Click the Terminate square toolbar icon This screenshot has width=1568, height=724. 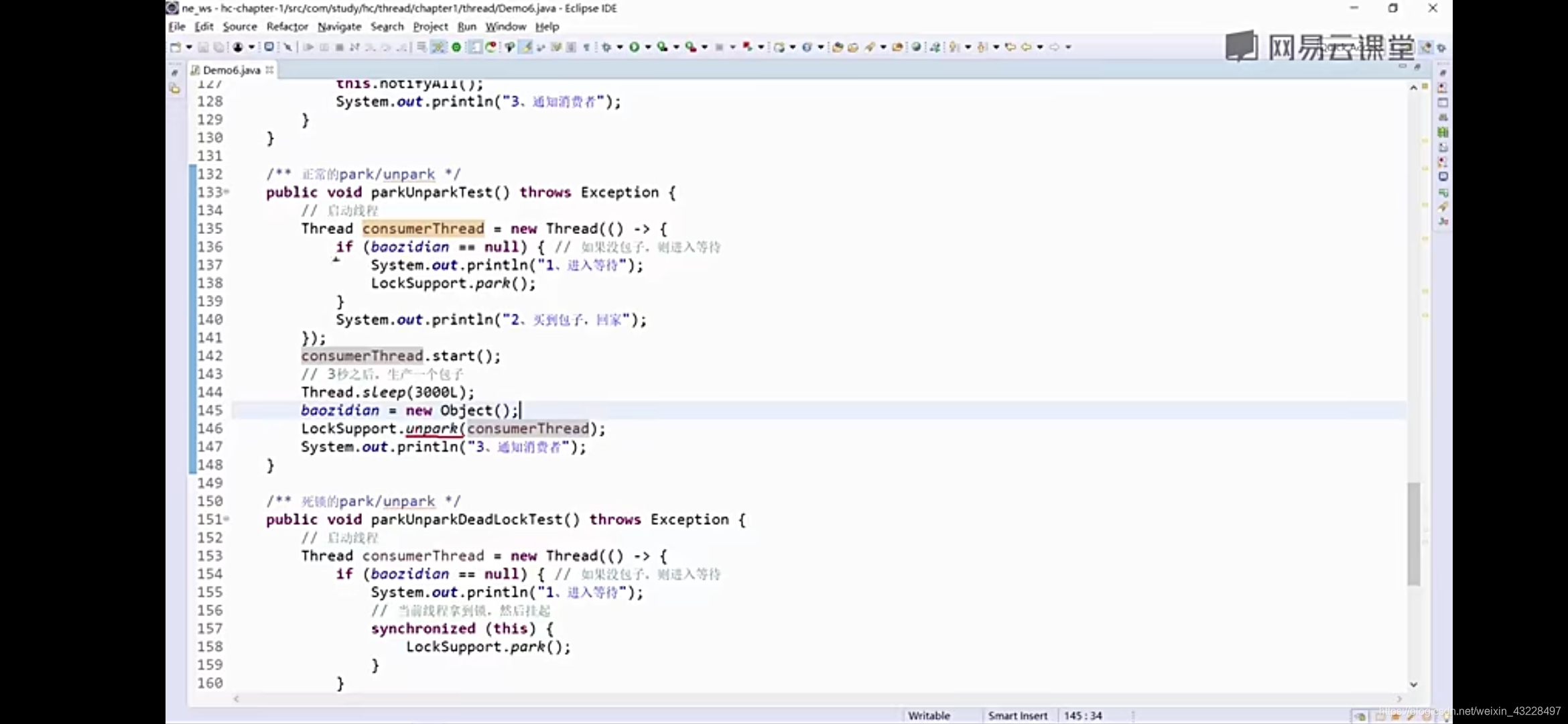[x=339, y=47]
